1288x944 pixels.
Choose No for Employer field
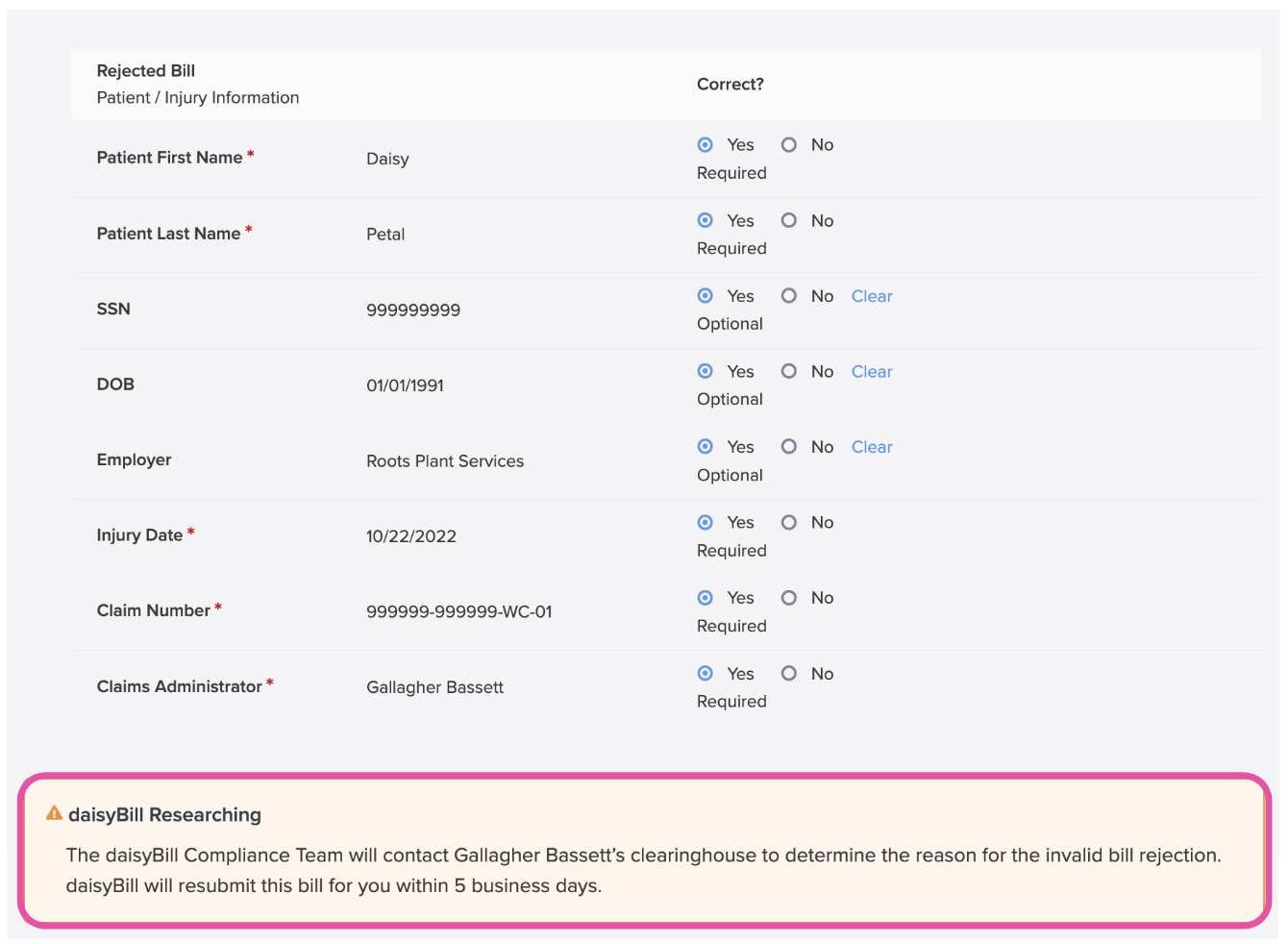point(789,447)
